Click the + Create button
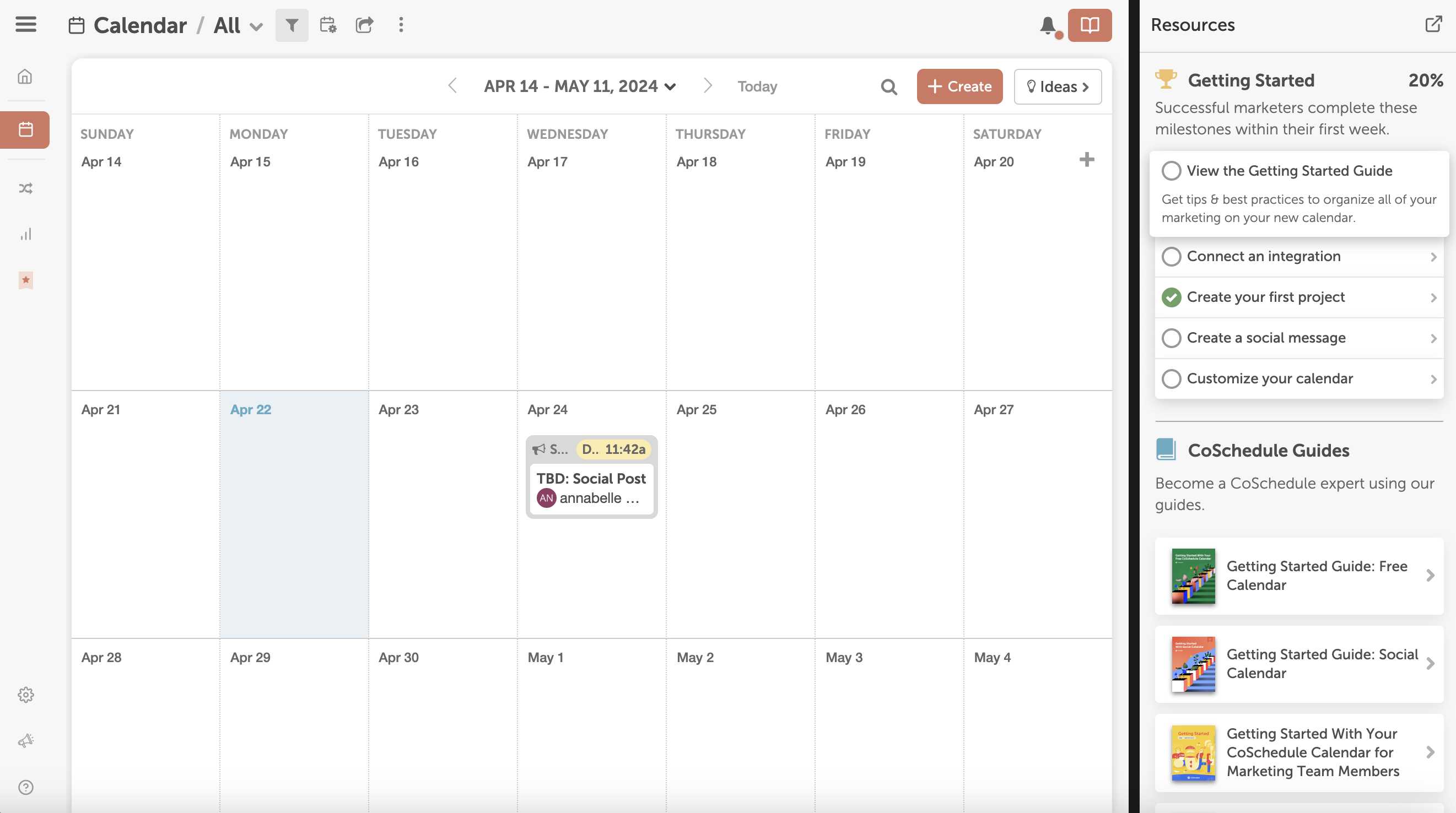This screenshot has width=1456, height=813. click(x=959, y=86)
